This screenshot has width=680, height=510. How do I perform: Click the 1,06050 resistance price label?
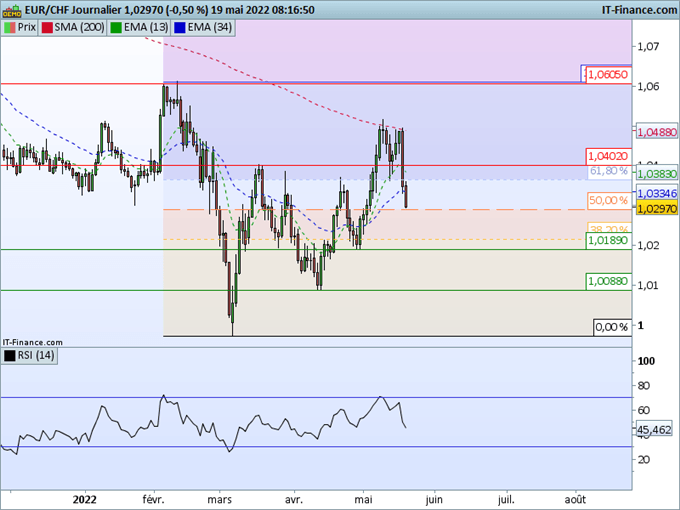608,74
